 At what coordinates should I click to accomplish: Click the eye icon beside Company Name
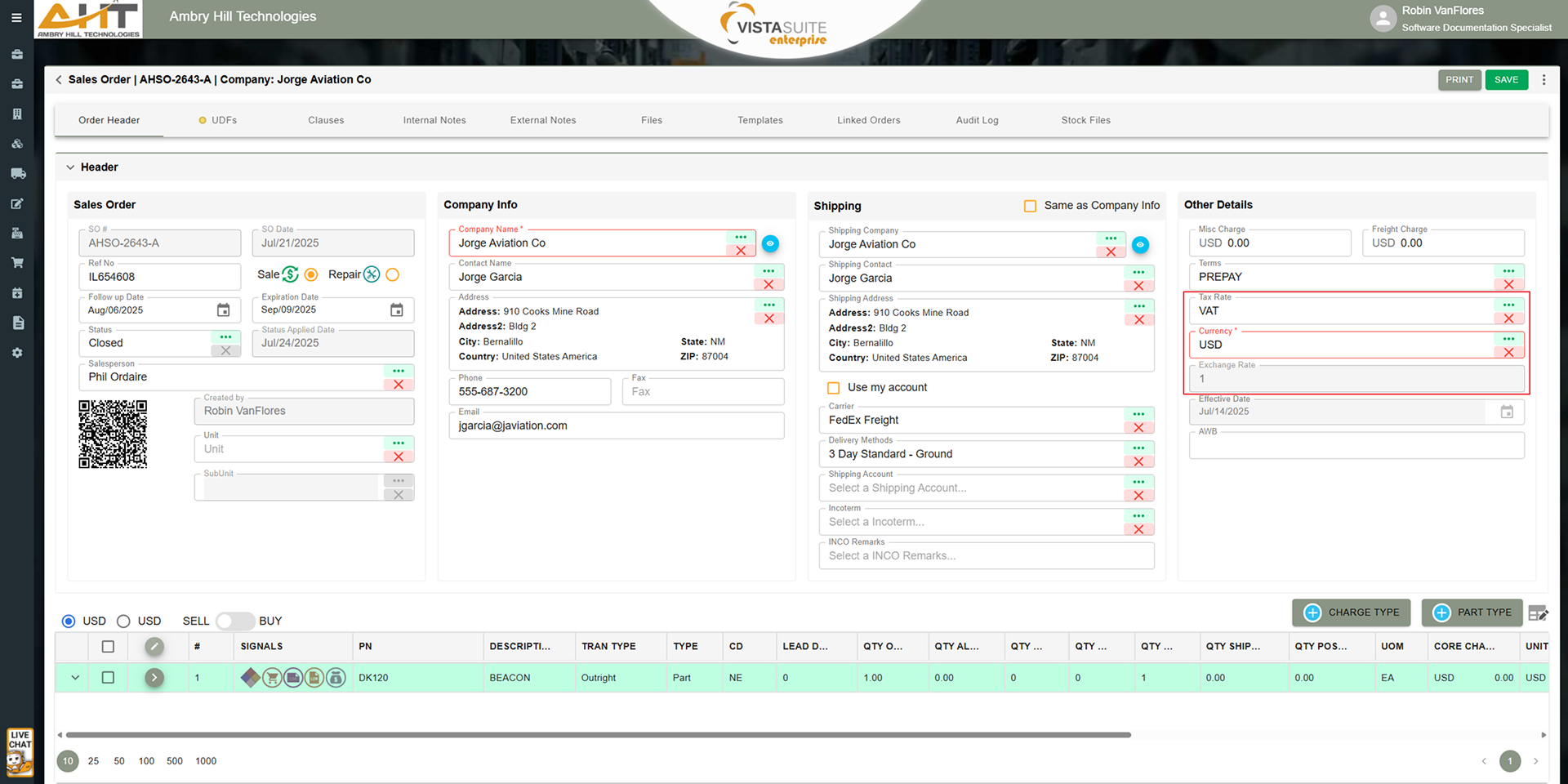(770, 243)
